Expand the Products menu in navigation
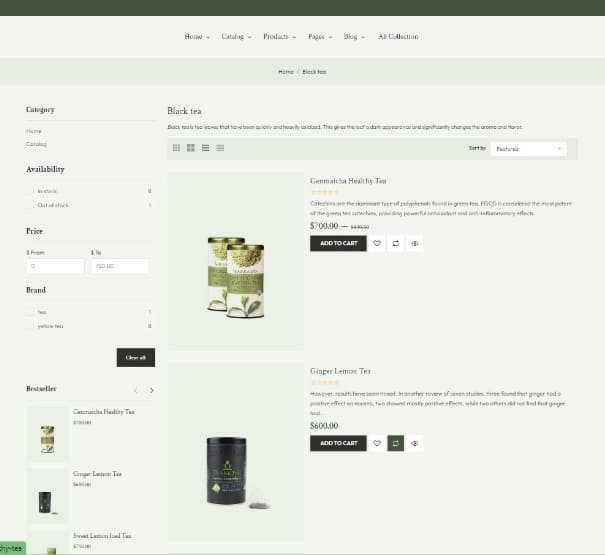The image size is (605, 555). click(x=278, y=37)
